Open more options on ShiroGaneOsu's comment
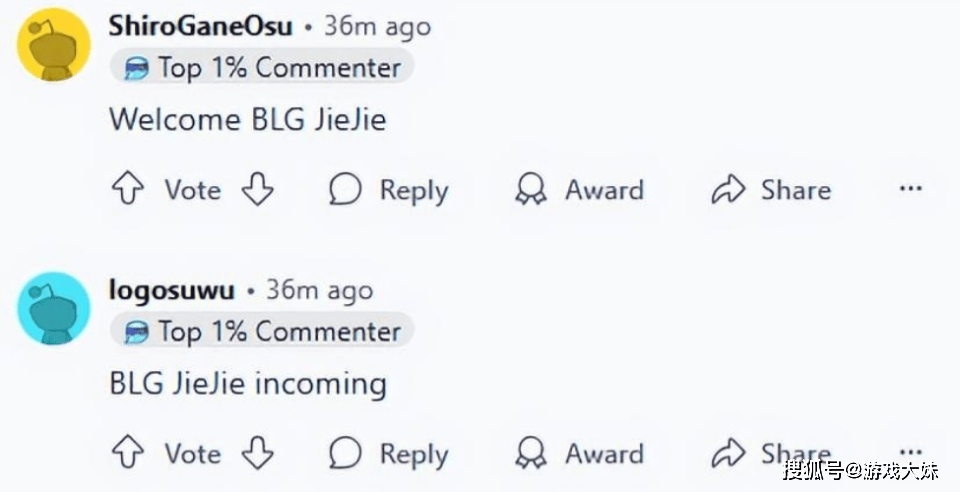This screenshot has height=492, width=960. (x=910, y=188)
